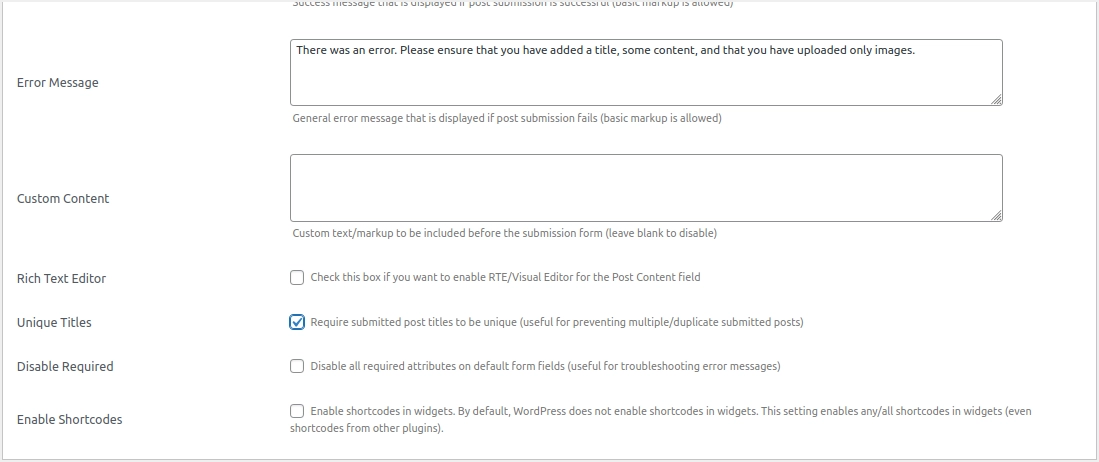The image size is (1099, 462).
Task: Click the "Enable Shortcodes" row label
Action: coord(70,420)
